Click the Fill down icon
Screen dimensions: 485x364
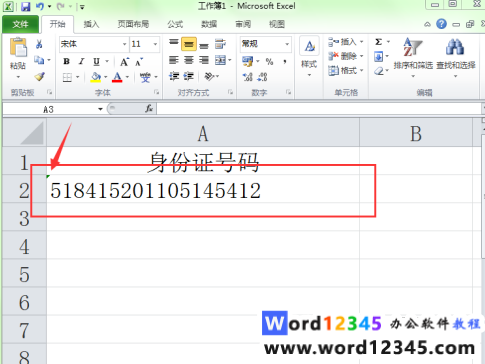(x=378, y=56)
